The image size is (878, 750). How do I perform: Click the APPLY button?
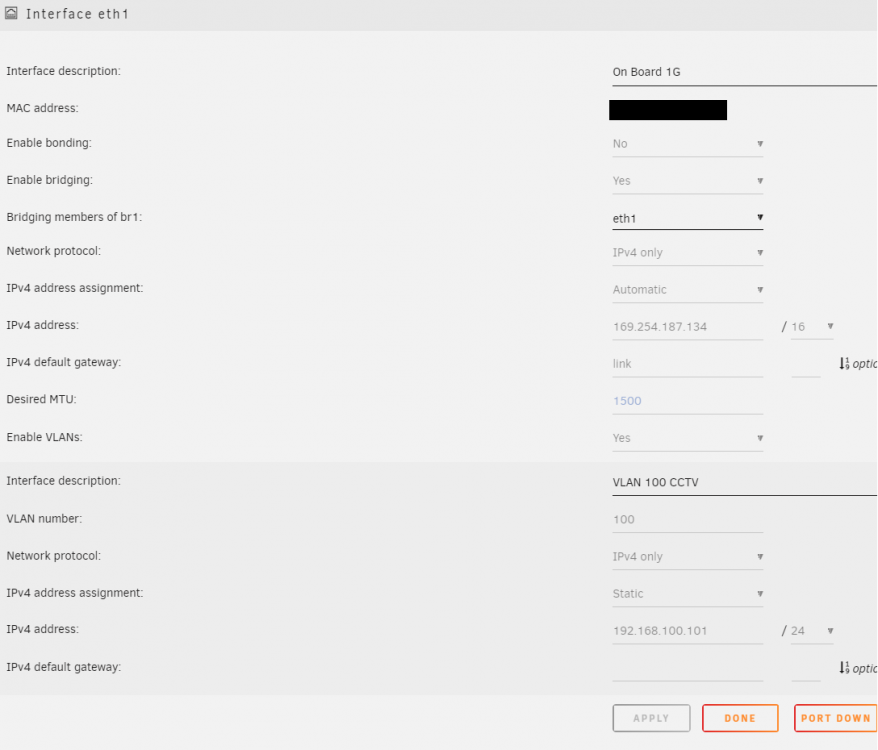pos(651,718)
